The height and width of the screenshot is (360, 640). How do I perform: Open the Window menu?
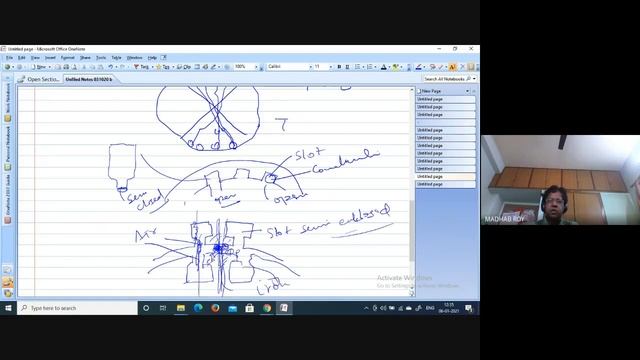point(134,58)
